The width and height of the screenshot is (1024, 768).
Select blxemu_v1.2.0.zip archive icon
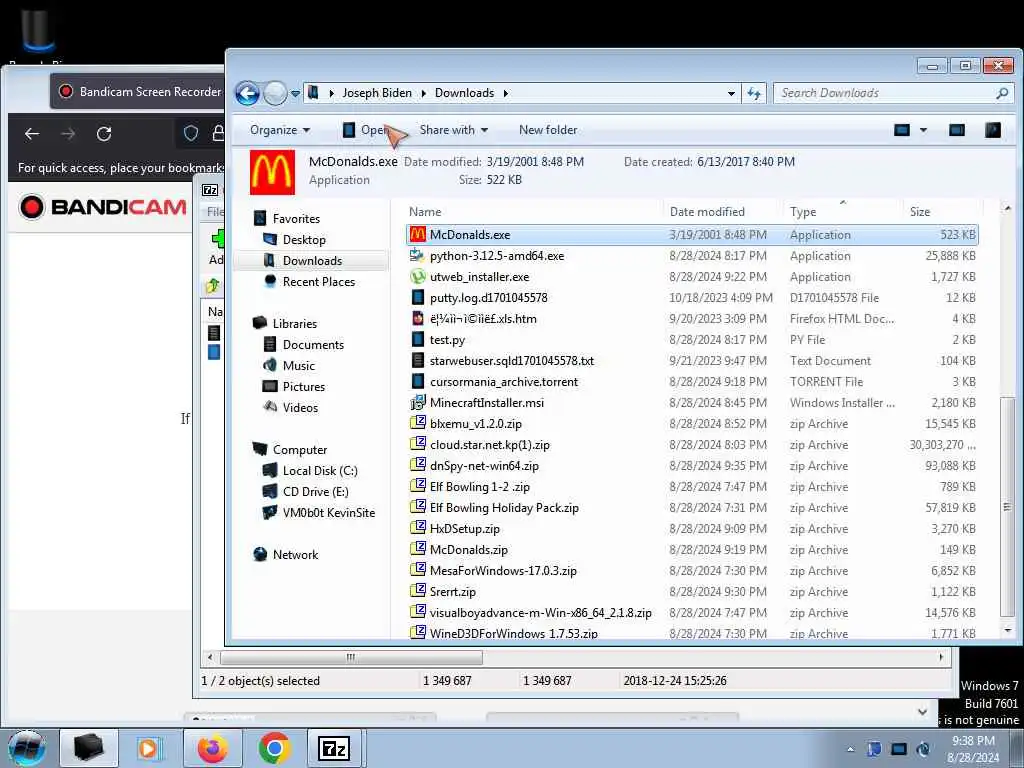417,424
